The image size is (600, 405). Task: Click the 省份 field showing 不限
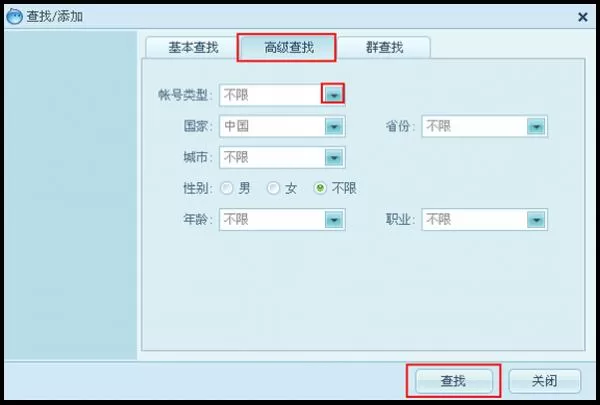point(484,126)
